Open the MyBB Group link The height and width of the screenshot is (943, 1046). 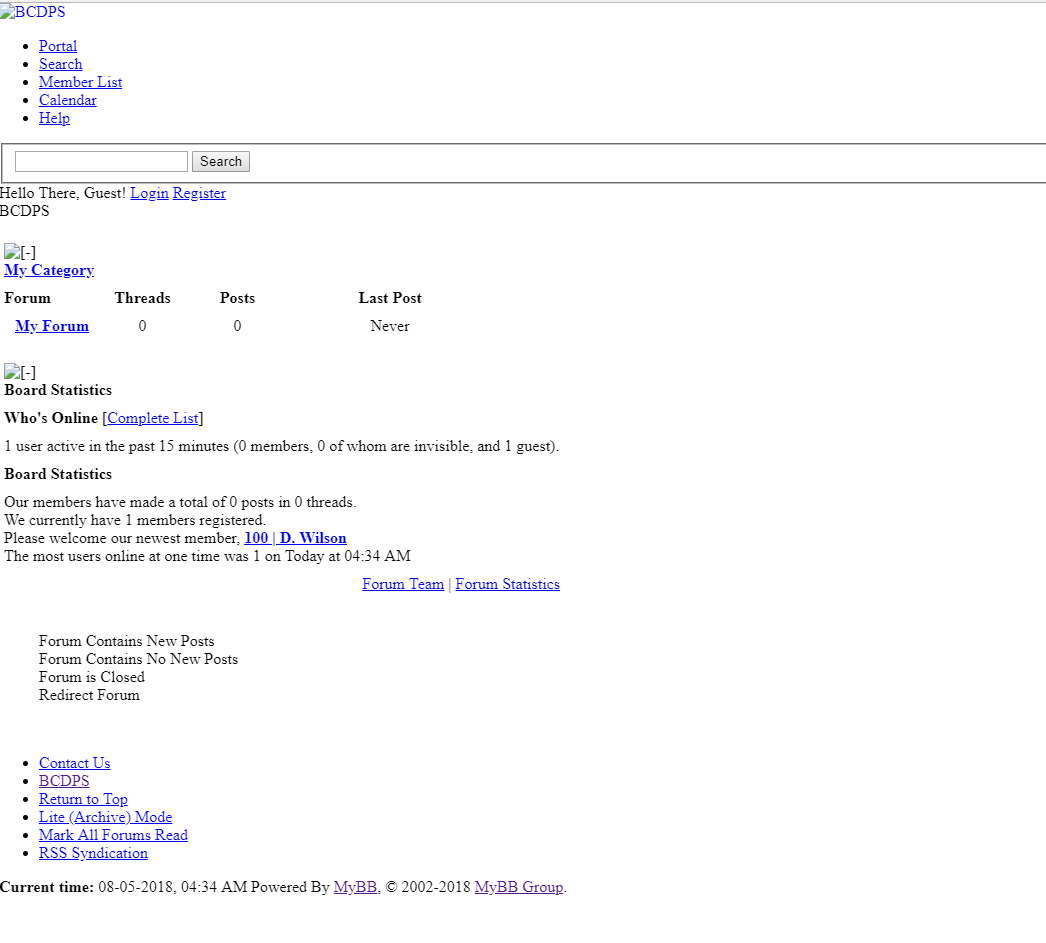[519, 887]
